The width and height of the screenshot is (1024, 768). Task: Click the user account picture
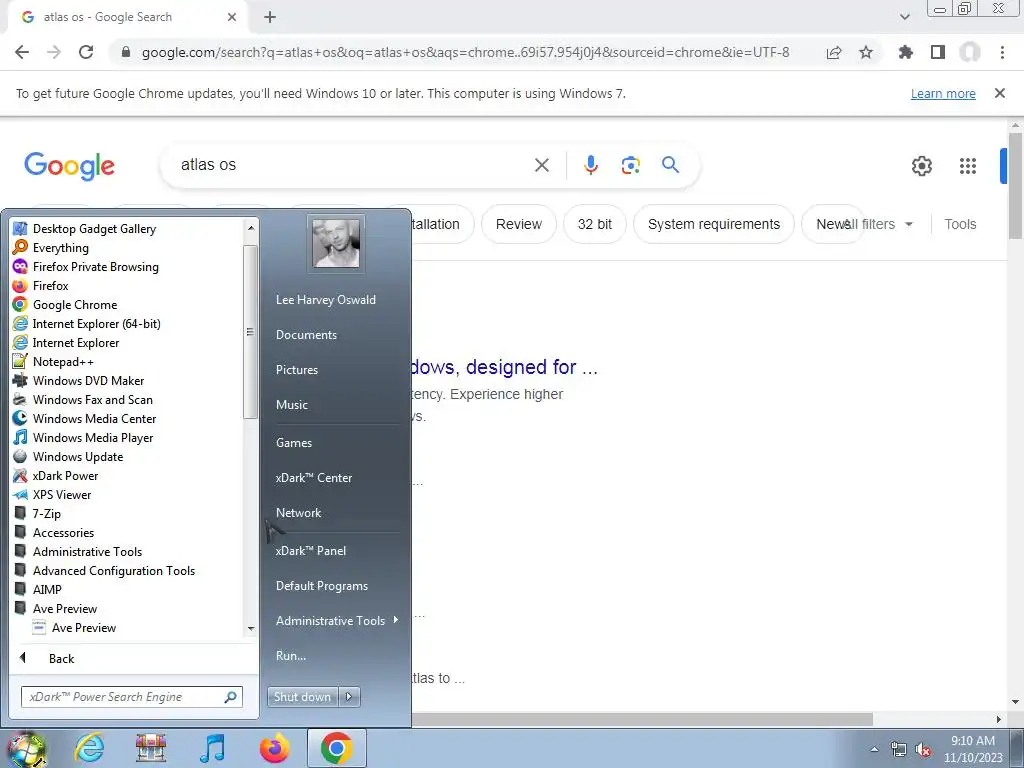pyautogui.click(x=336, y=243)
